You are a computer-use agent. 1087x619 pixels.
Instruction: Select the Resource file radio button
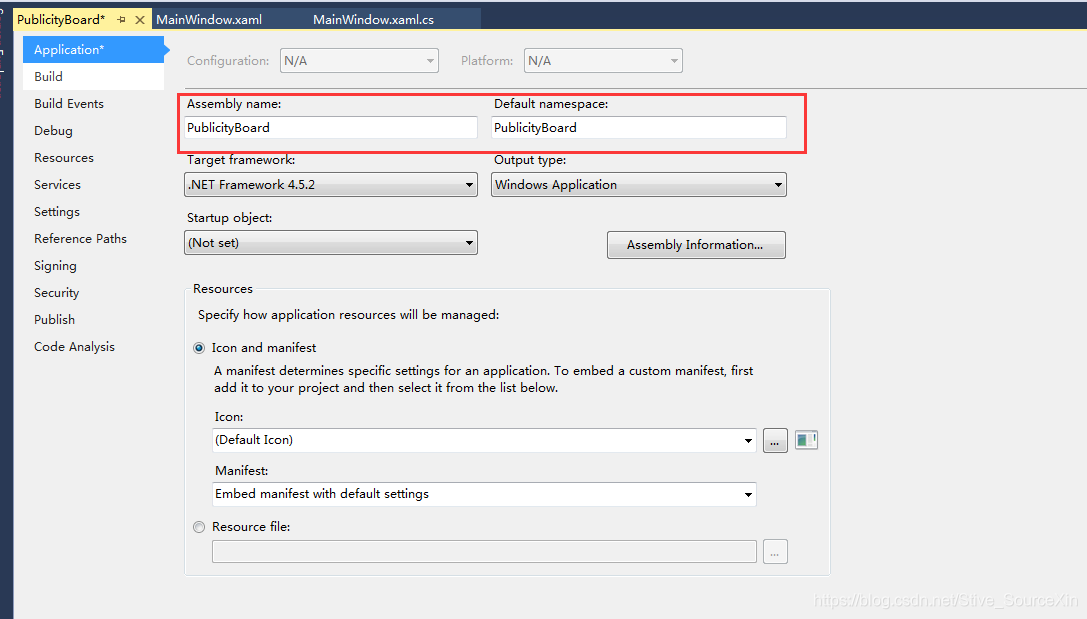pyautogui.click(x=199, y=528)
